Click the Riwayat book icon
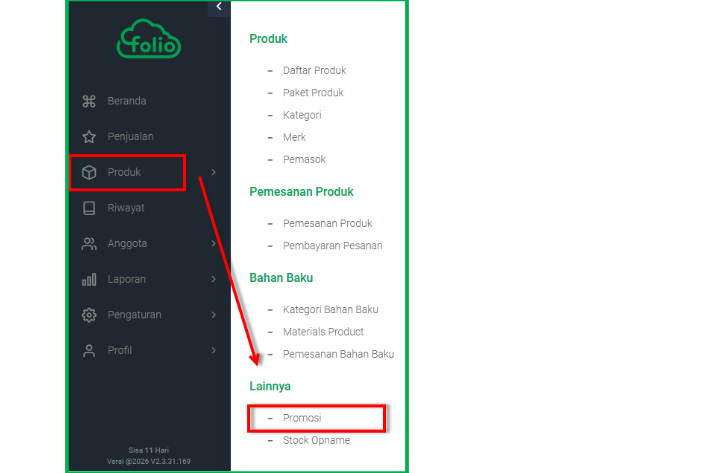Image resolution: width=717 pixels, height=473 pixels. click(x=88, y=208)
